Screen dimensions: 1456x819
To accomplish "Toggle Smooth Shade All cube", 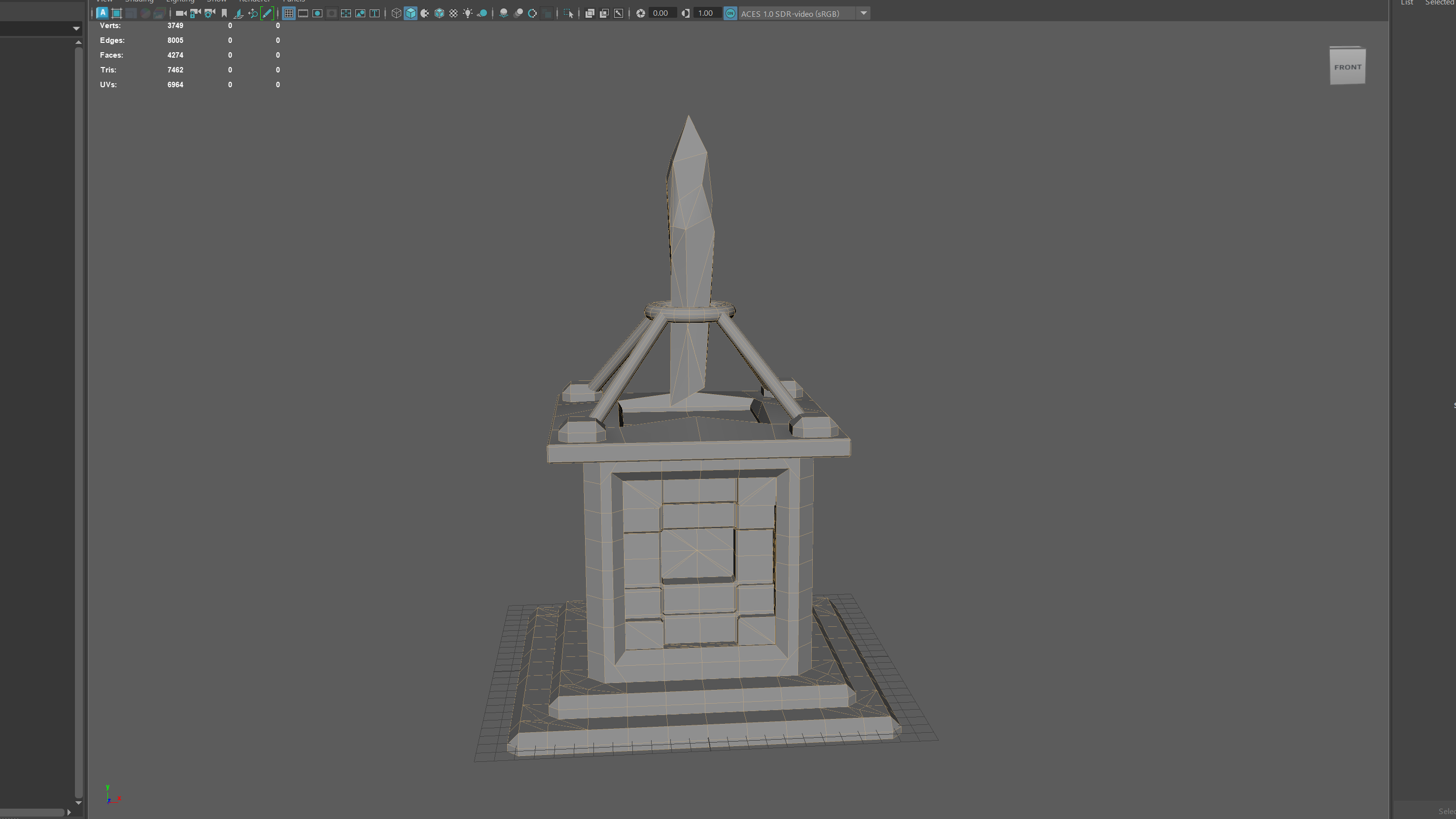I will [411, 13].
